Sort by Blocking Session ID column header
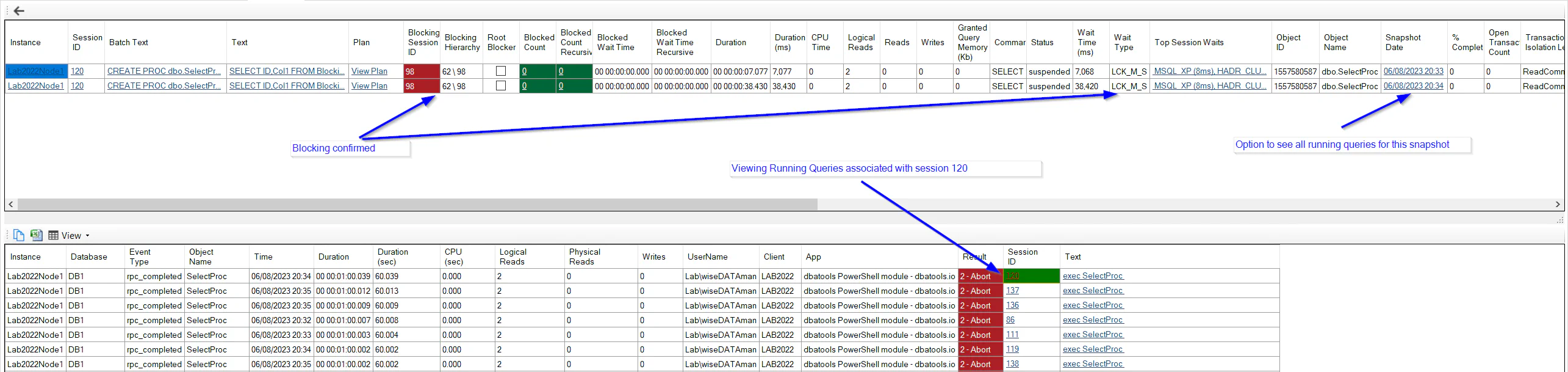 [423, 42]
